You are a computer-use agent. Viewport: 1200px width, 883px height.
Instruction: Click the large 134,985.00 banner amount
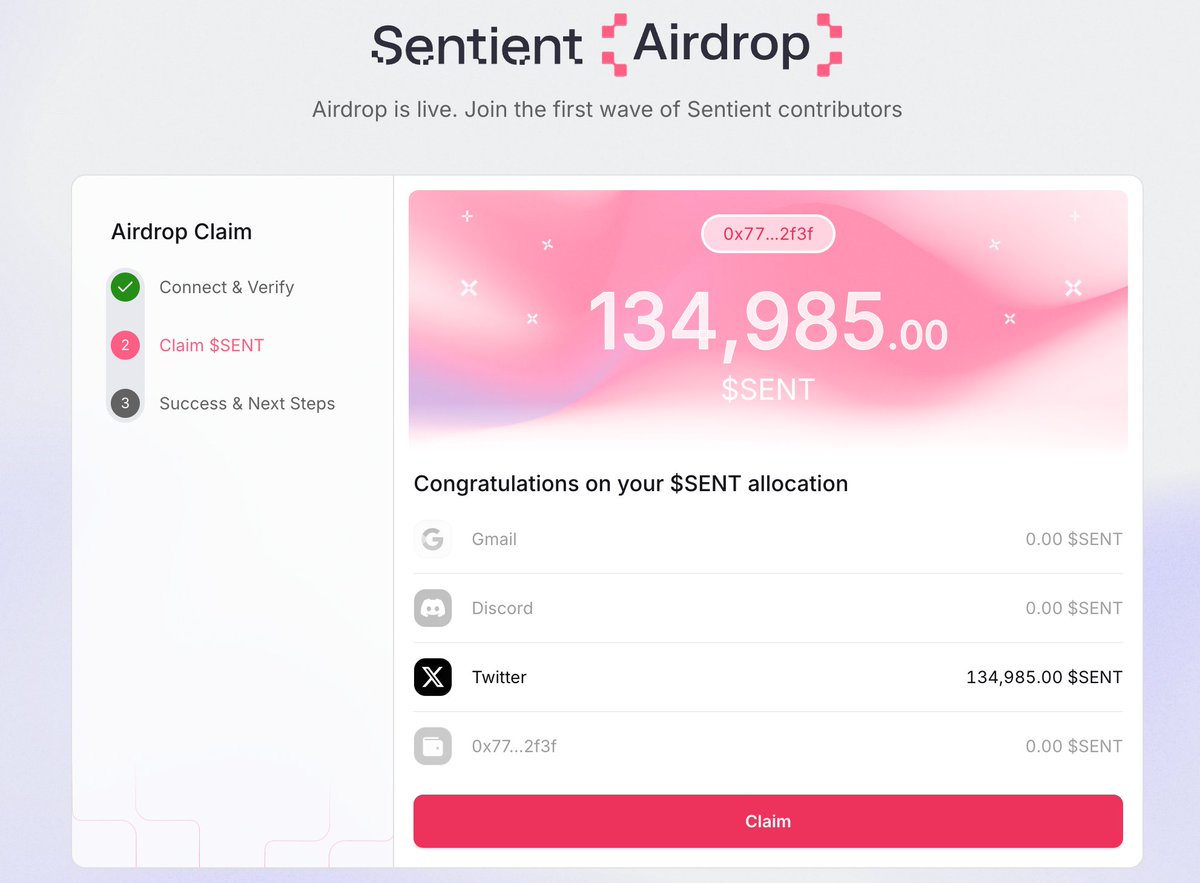point(767,322)
